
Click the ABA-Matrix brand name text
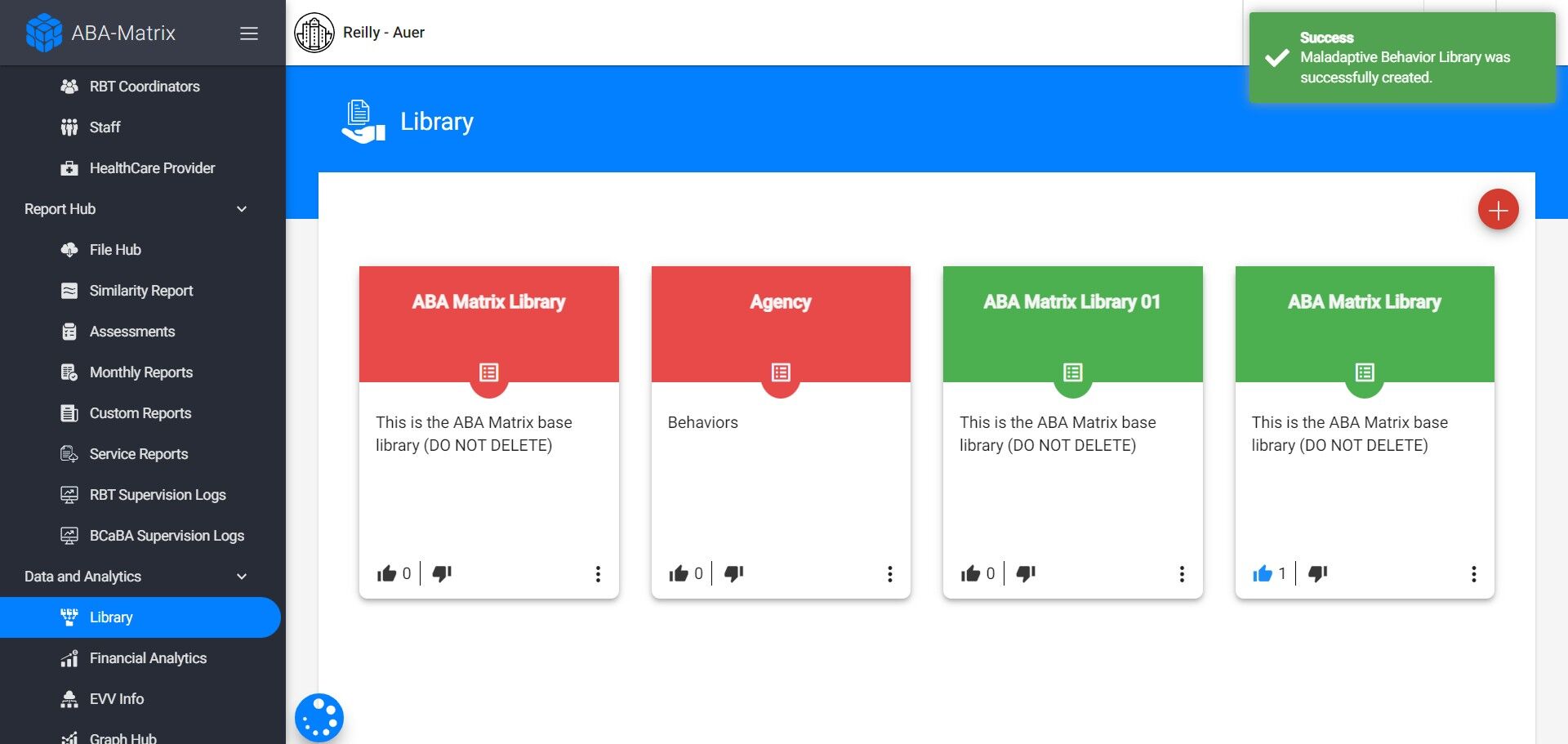tap(123, 33)
